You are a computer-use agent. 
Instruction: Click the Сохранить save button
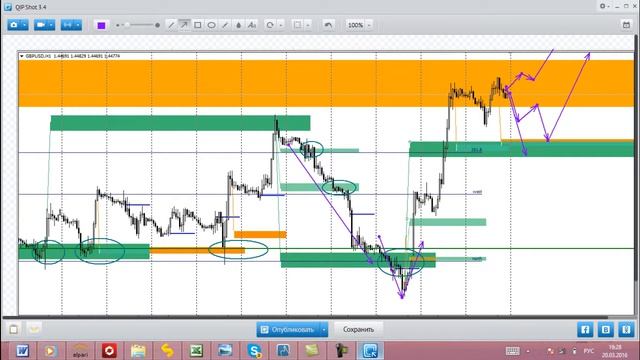point(358,329)
